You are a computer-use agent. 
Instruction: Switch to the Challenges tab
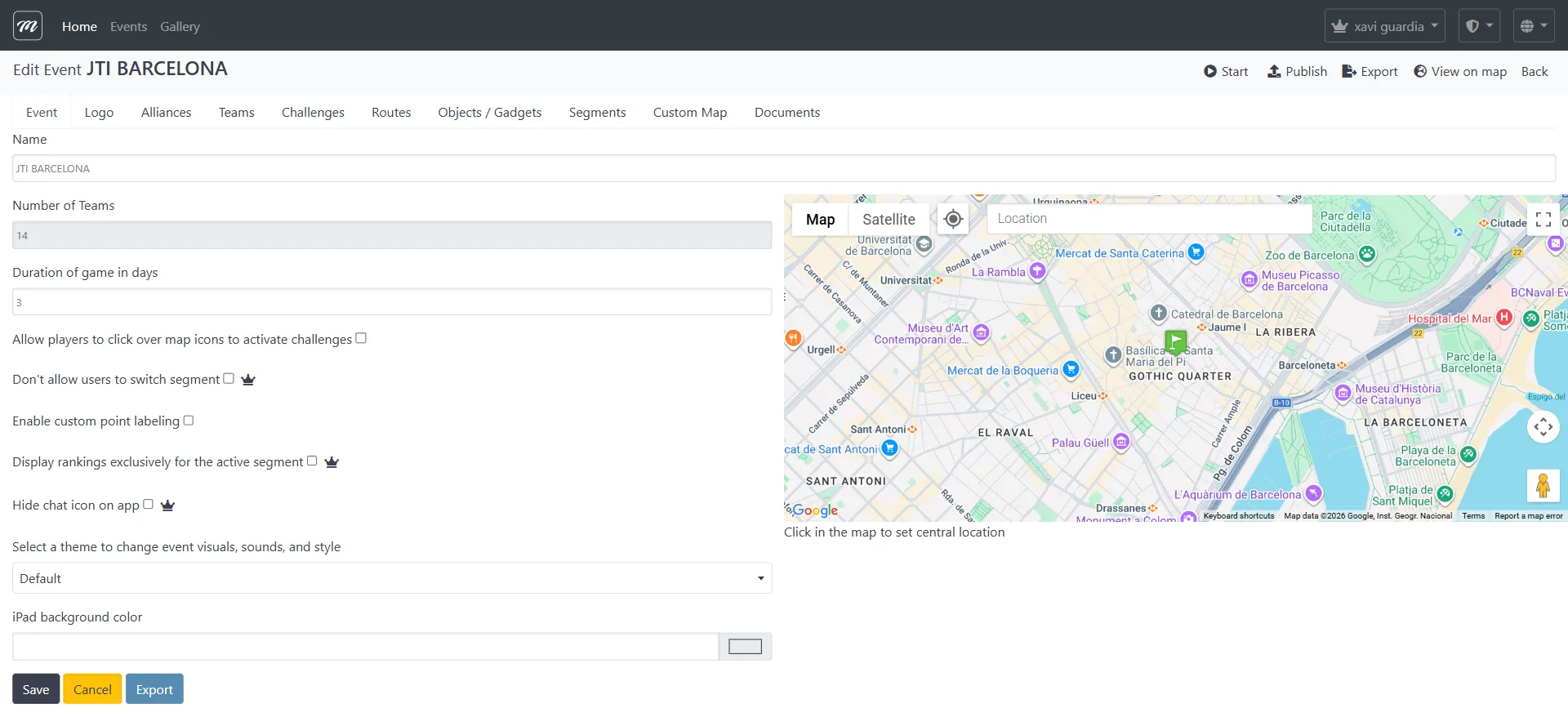(x=313, y=113)
